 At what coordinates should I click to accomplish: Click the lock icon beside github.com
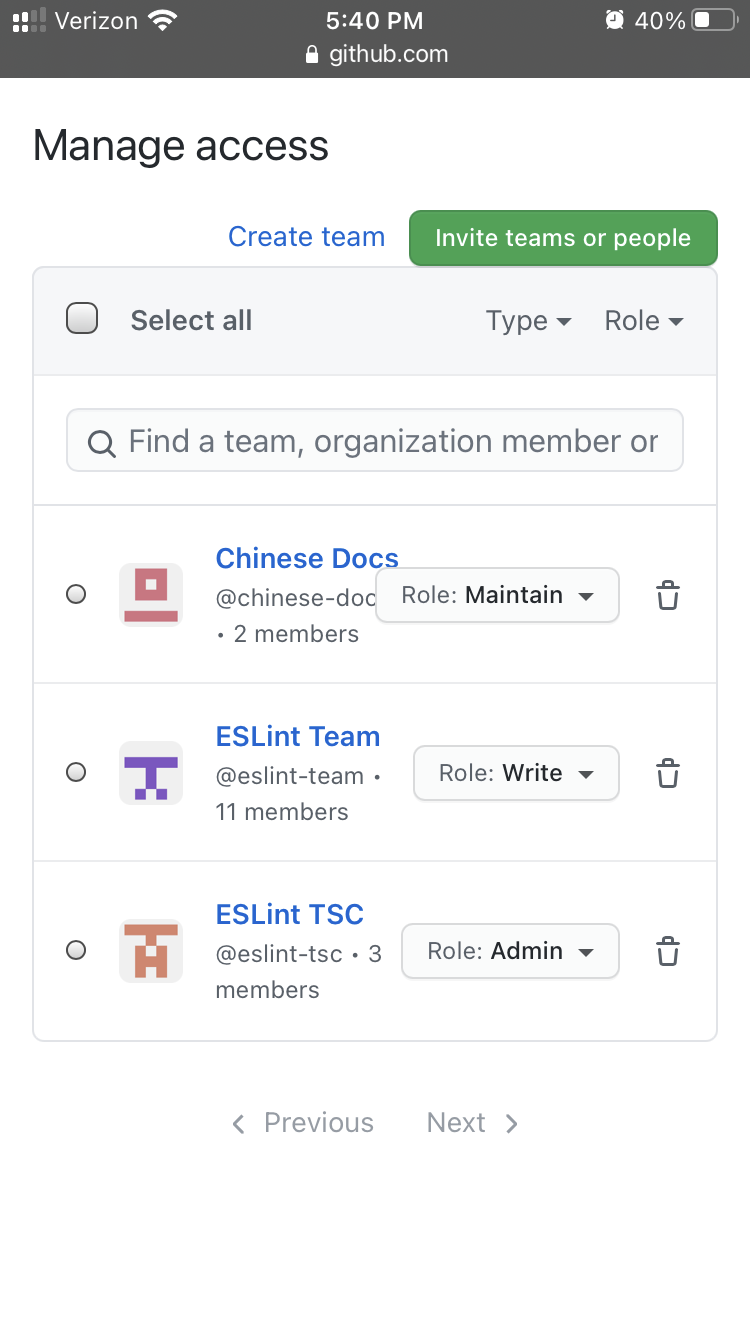pyautogui.click(x=313, y=55)
